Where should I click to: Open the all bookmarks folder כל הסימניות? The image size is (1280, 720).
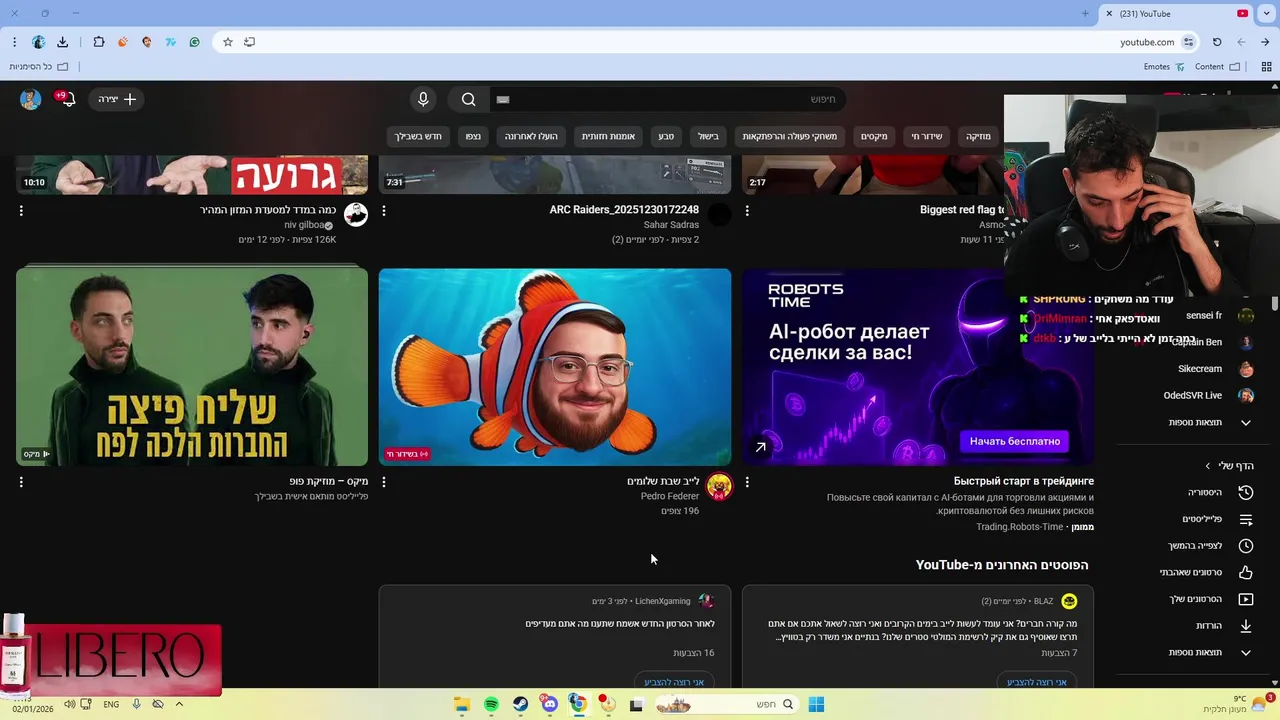pyautogui.click(x=39, y=67)
